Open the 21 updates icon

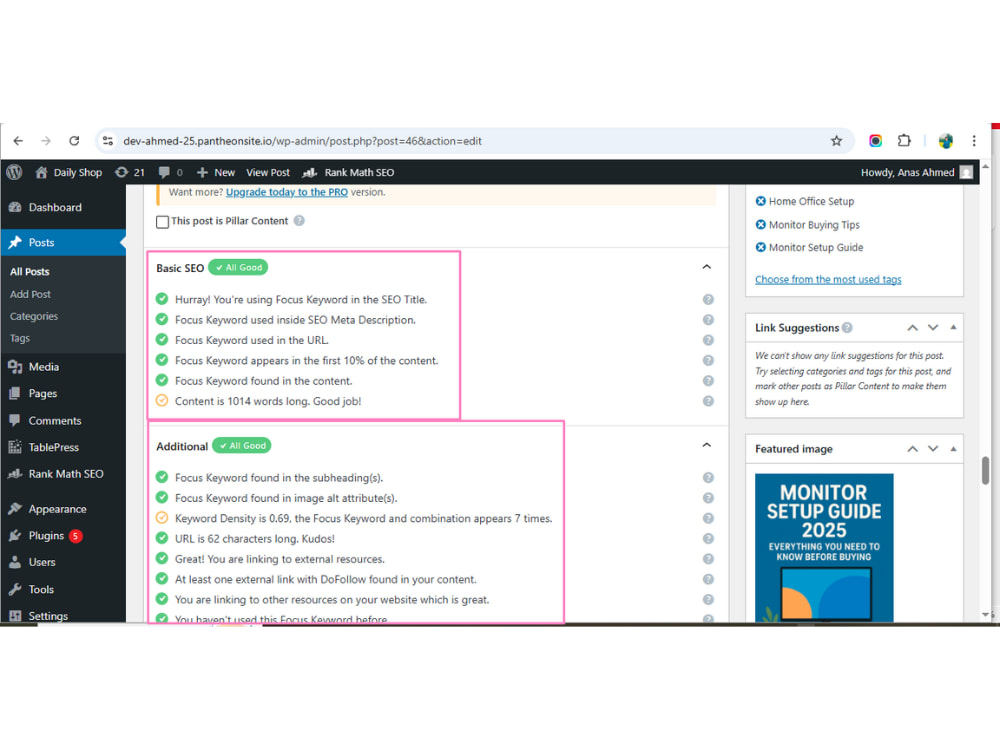pyautogui.click(x=129, y=172)
